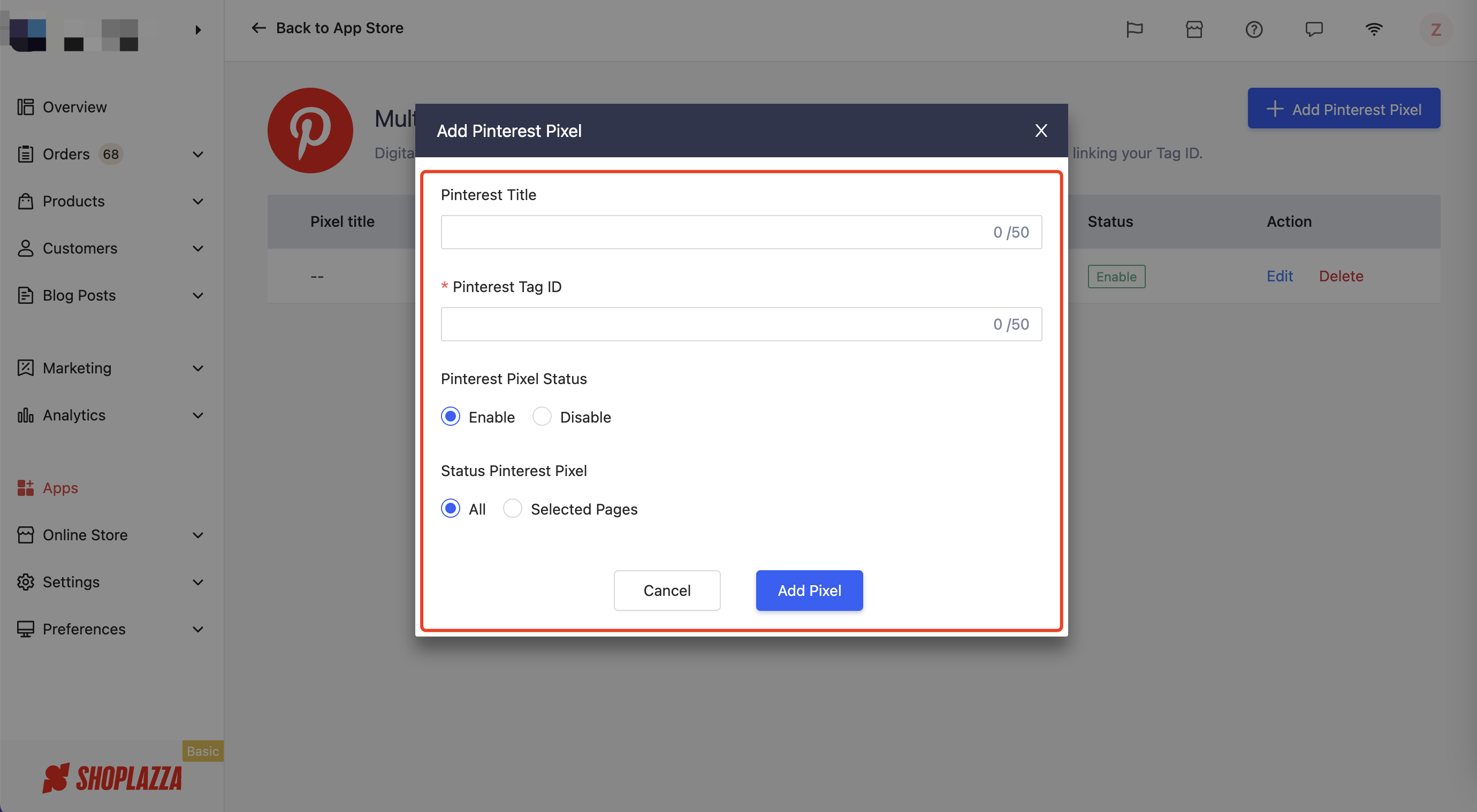
Task: Expand the Online Store menu chevron
Action: coord(198,535)
